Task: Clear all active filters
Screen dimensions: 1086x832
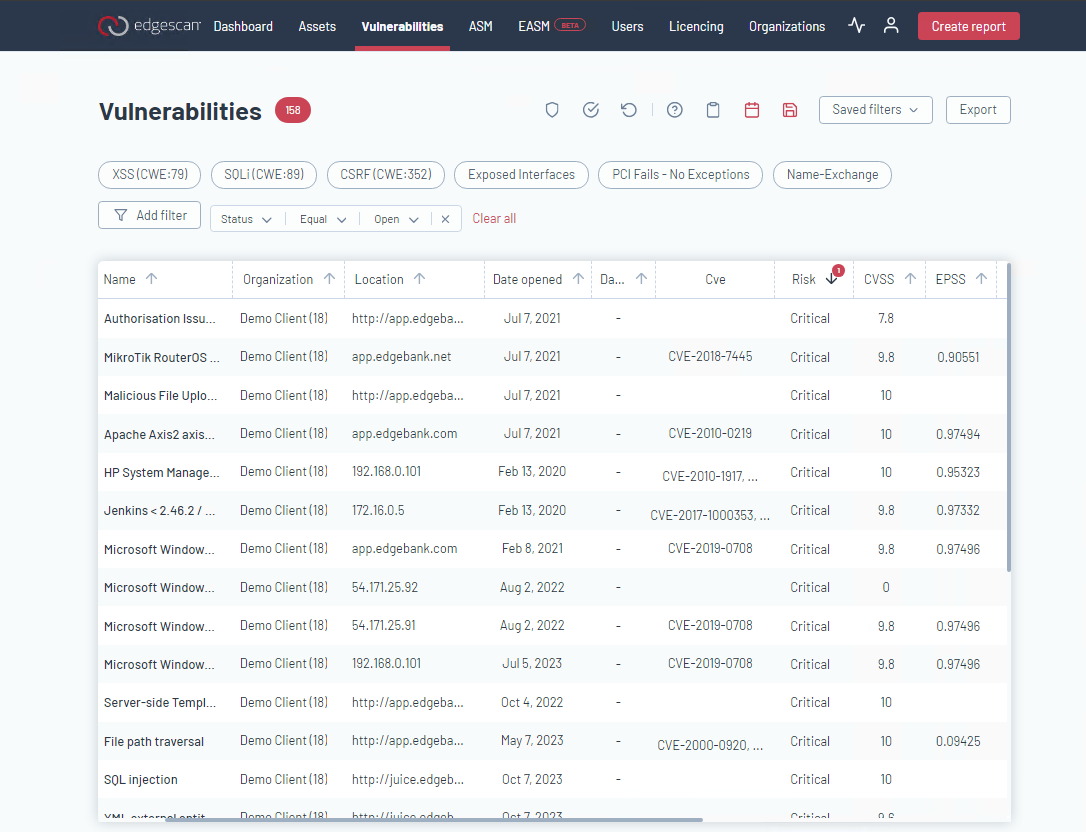Action: [494, 218]
